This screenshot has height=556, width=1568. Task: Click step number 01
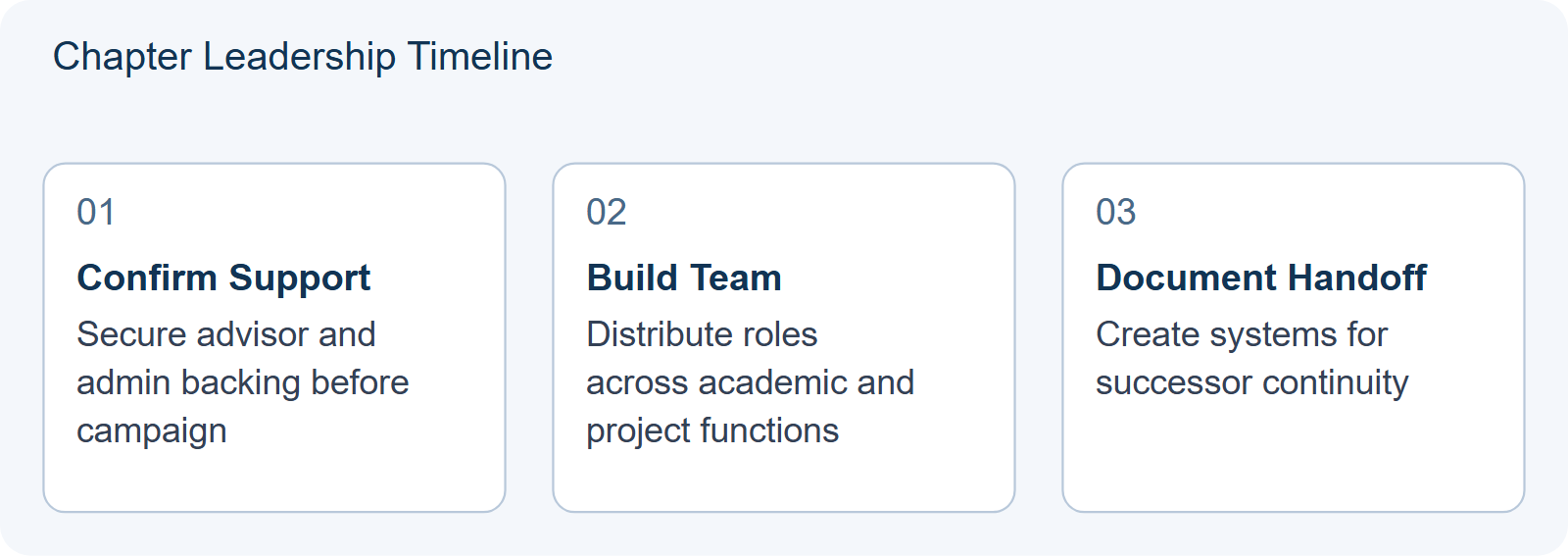(x=96, y=212)
